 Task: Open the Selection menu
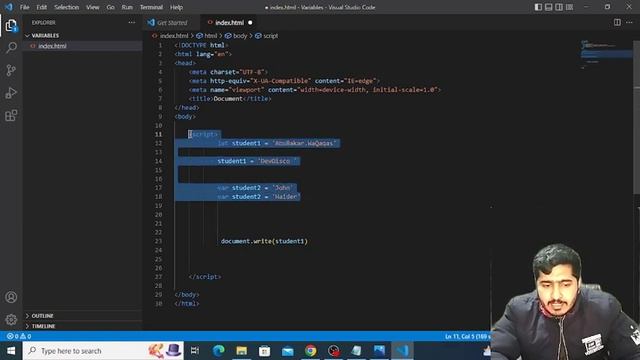pos(67,7)
